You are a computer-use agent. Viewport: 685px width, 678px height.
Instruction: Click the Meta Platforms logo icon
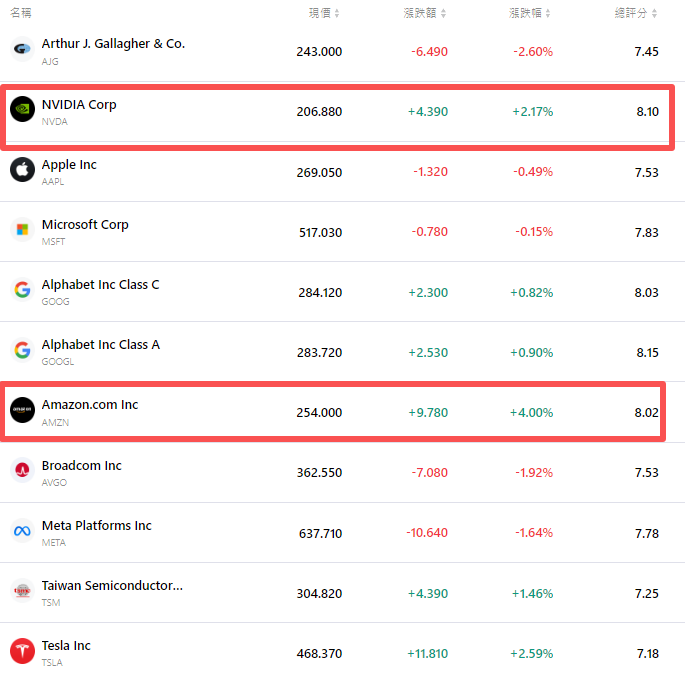tap(22, 531)
